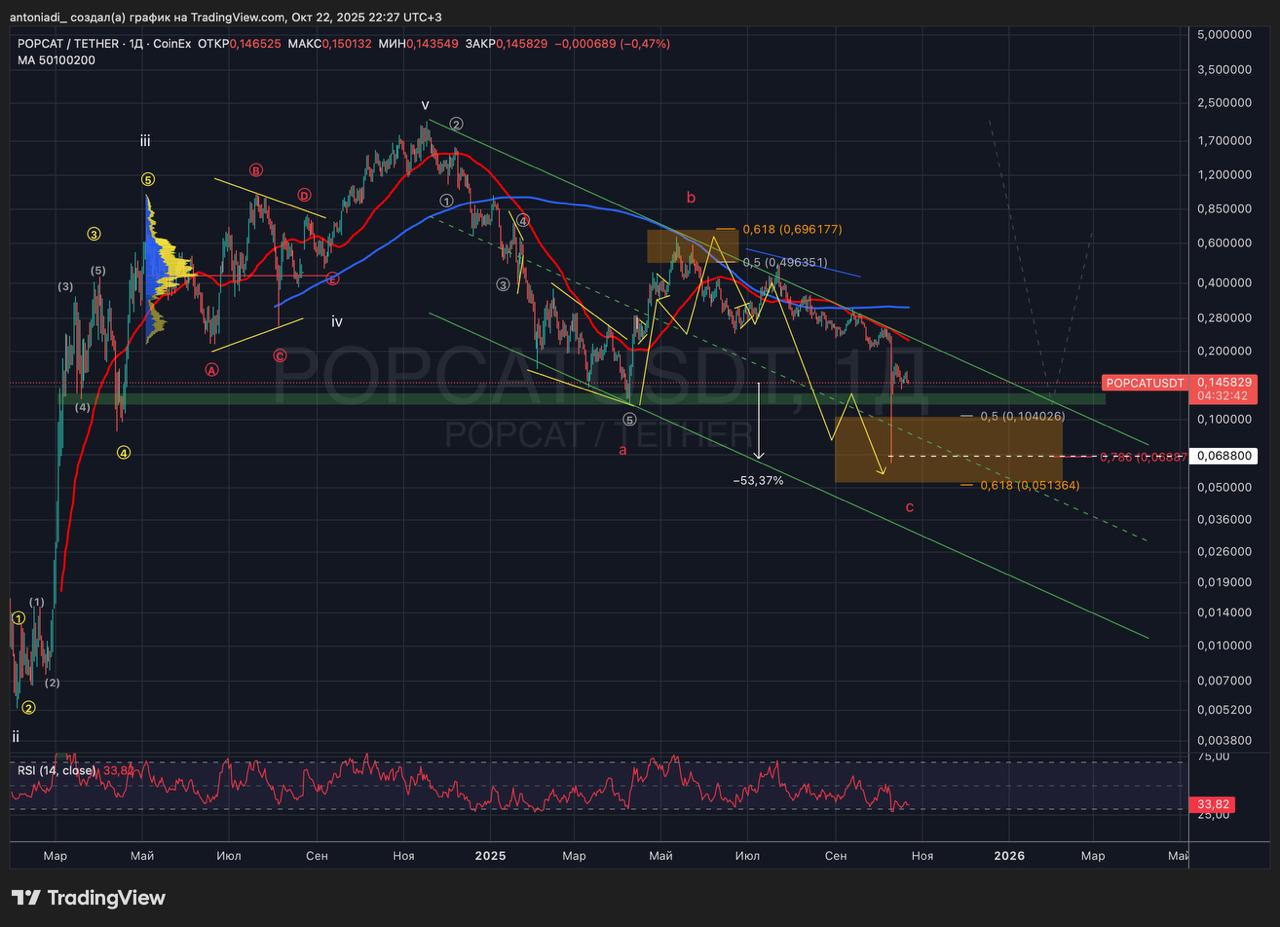Click the 2026 label on time axis
The height and width of the screenshot is (927, 1280).
pos(1008,856)
